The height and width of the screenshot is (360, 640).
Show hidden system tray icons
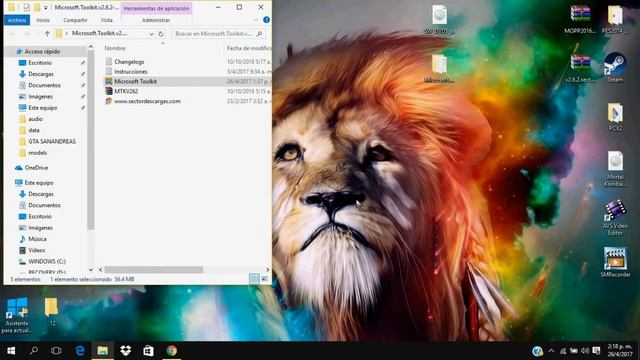(x=551, y=351)
